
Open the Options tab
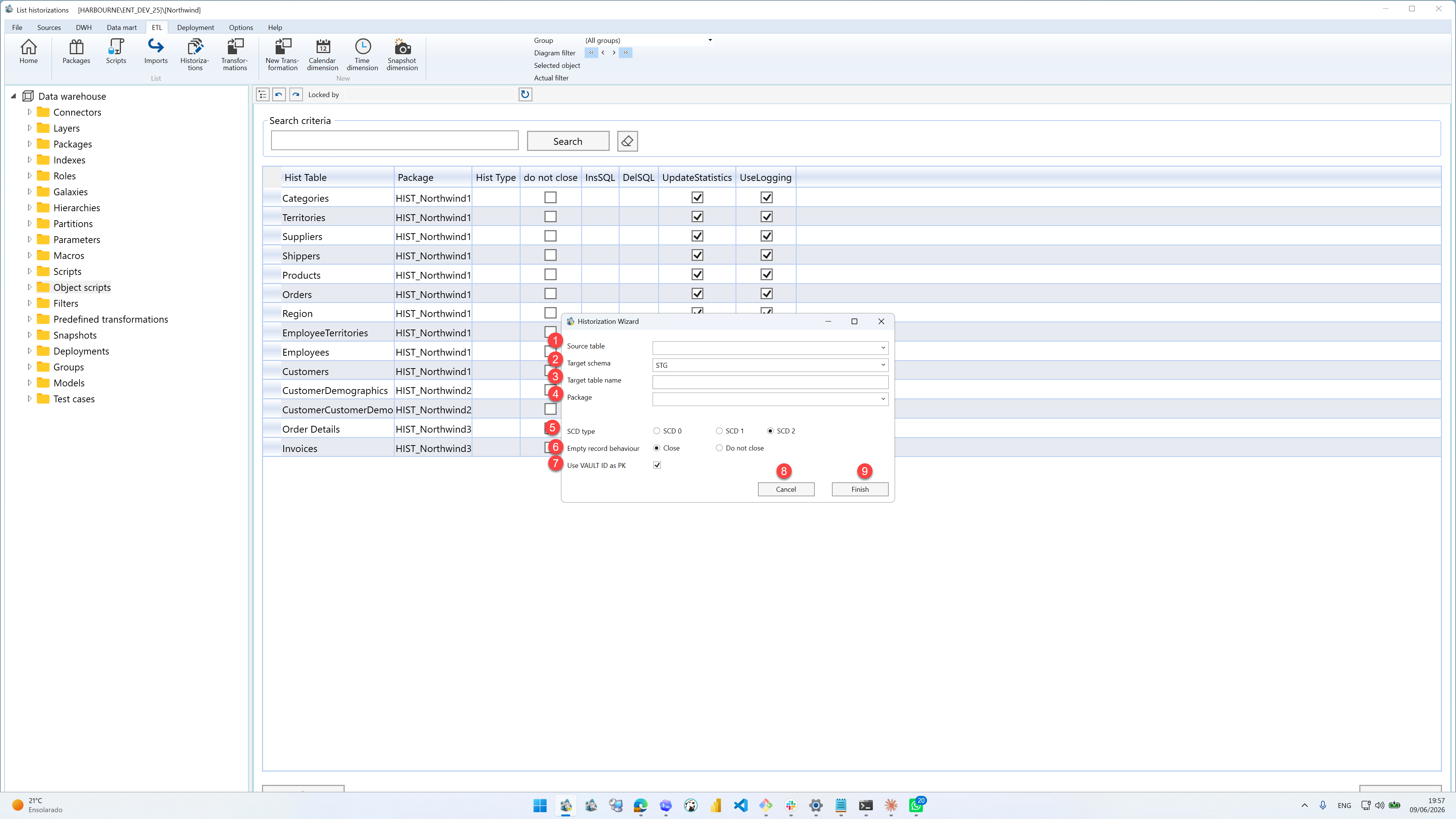point(241,27)
